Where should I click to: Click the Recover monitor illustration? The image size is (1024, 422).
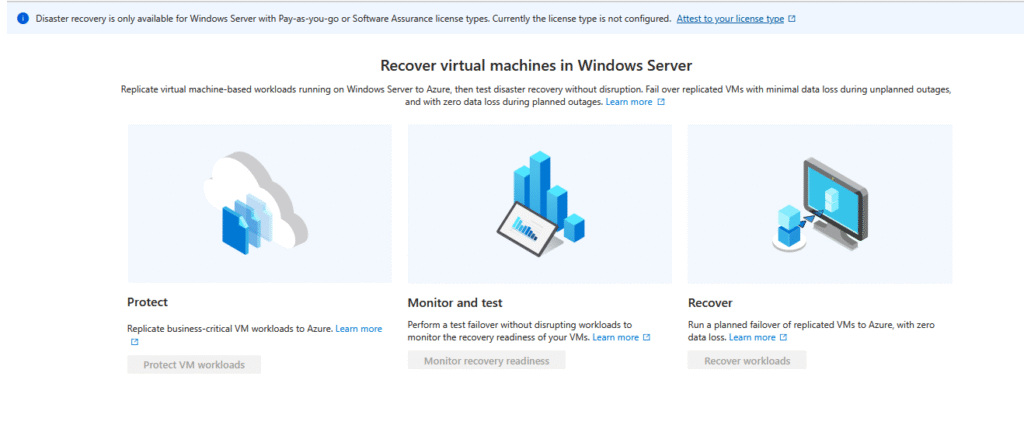(820, 203)
